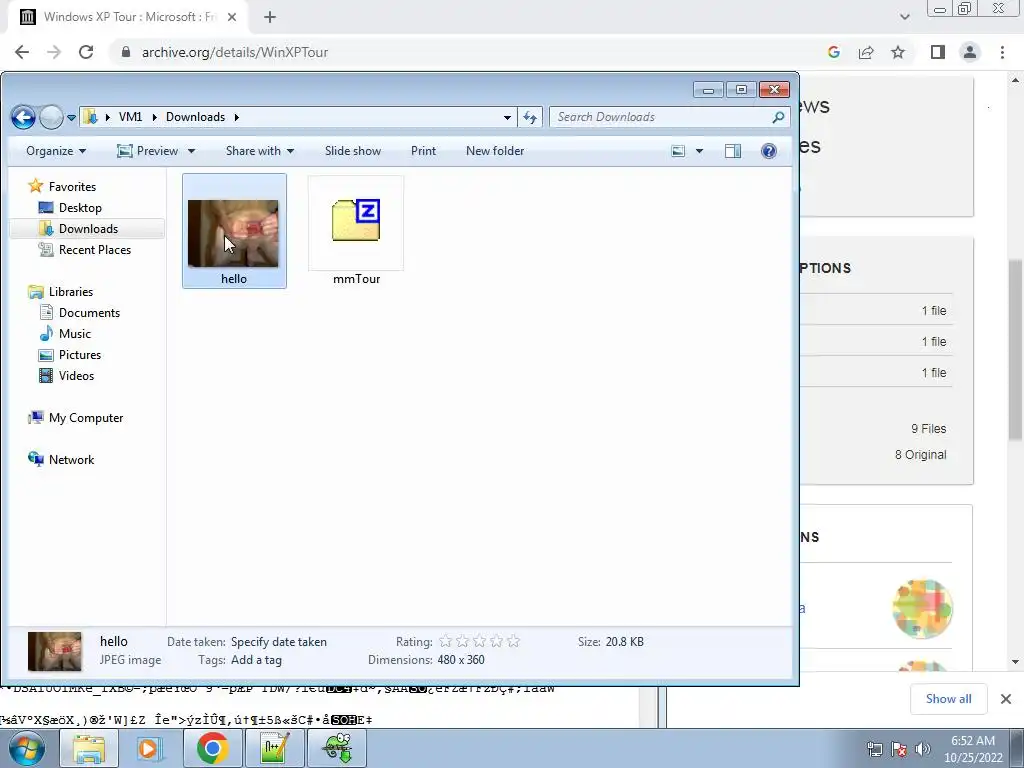This screenshot has height=768, width=1024.
Task: Click the Explorer back arrow button
Action: pyautogui.click(x=23, y=118)
